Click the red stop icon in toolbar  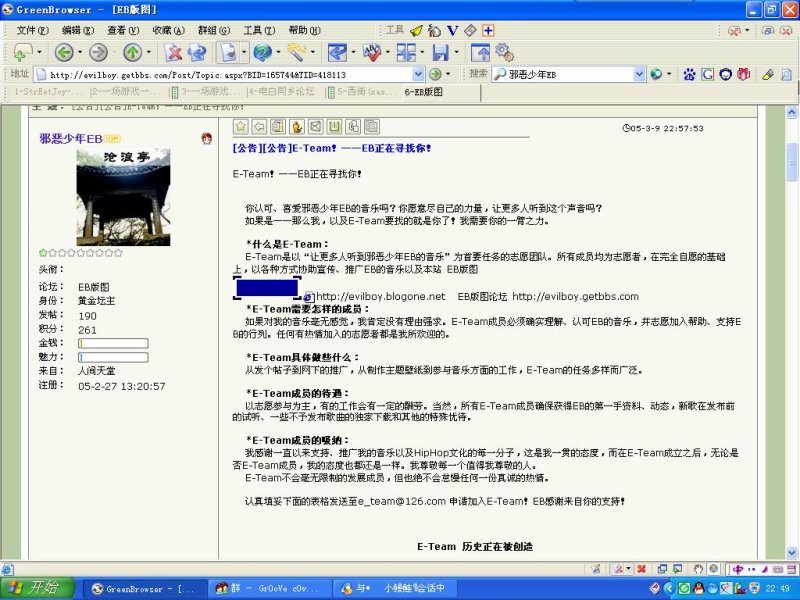point(173,52)
